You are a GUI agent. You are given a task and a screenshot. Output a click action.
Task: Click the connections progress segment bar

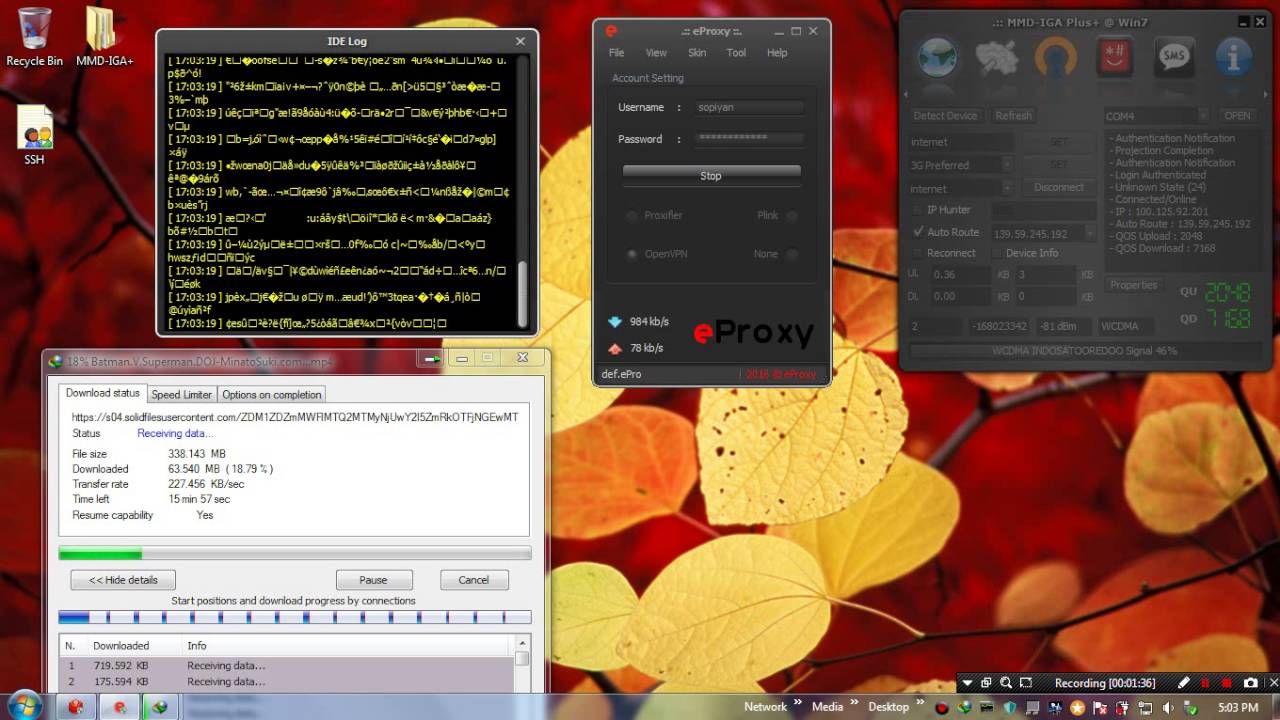point(295,618)
